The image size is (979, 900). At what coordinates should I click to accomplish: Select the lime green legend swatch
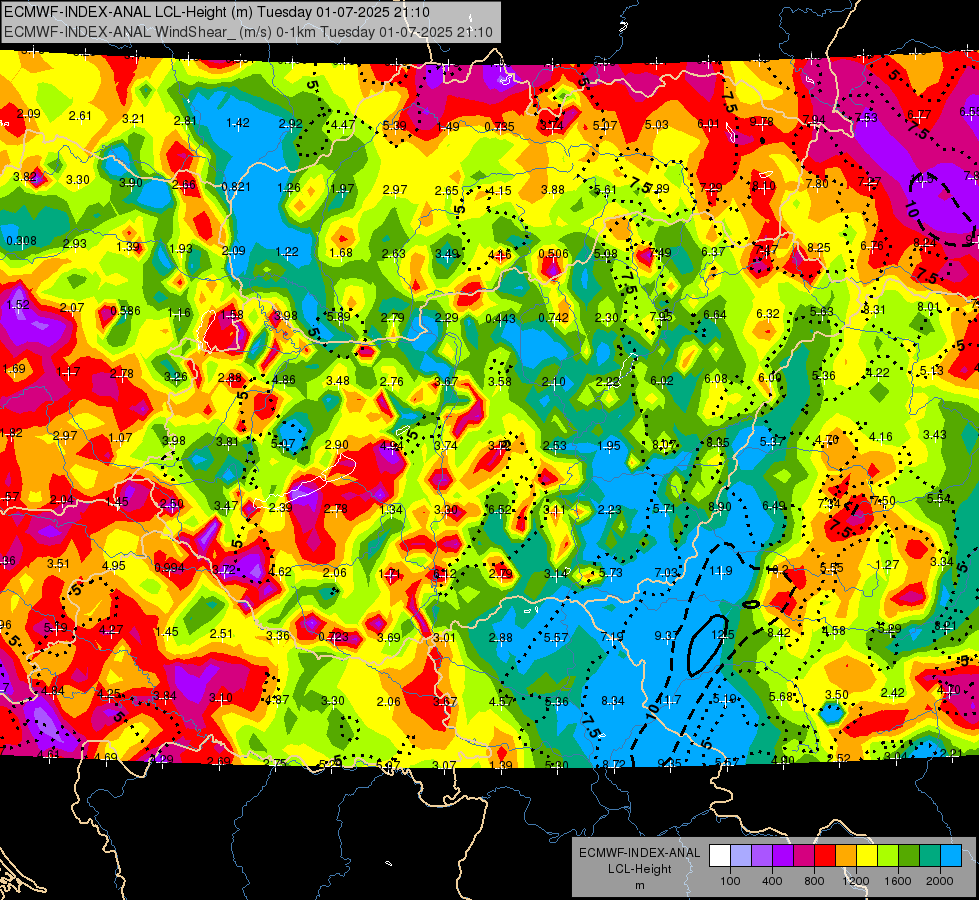click(888, 856)
